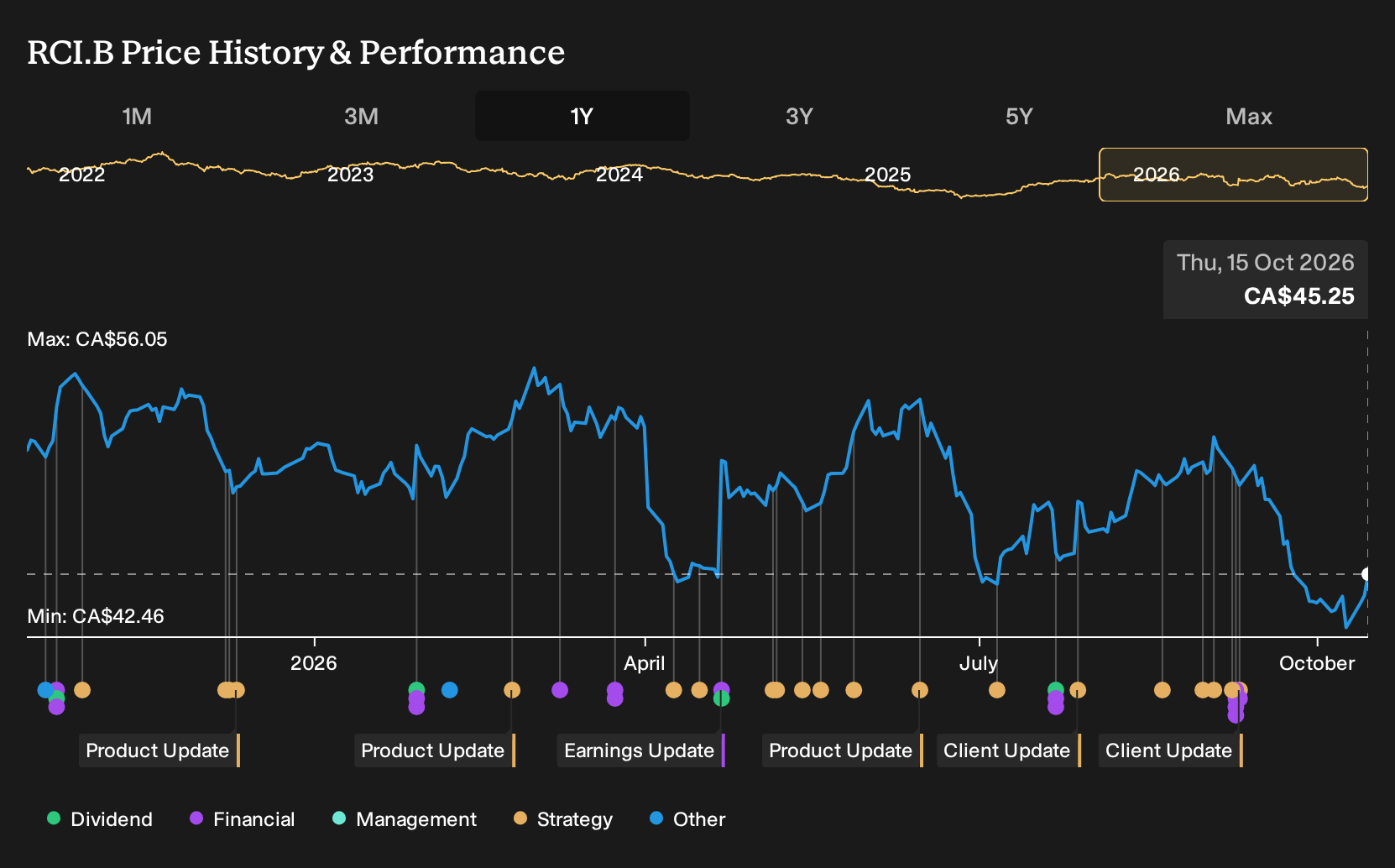
Task: Select the 1Y time range tab
Action: pos(583,116)
